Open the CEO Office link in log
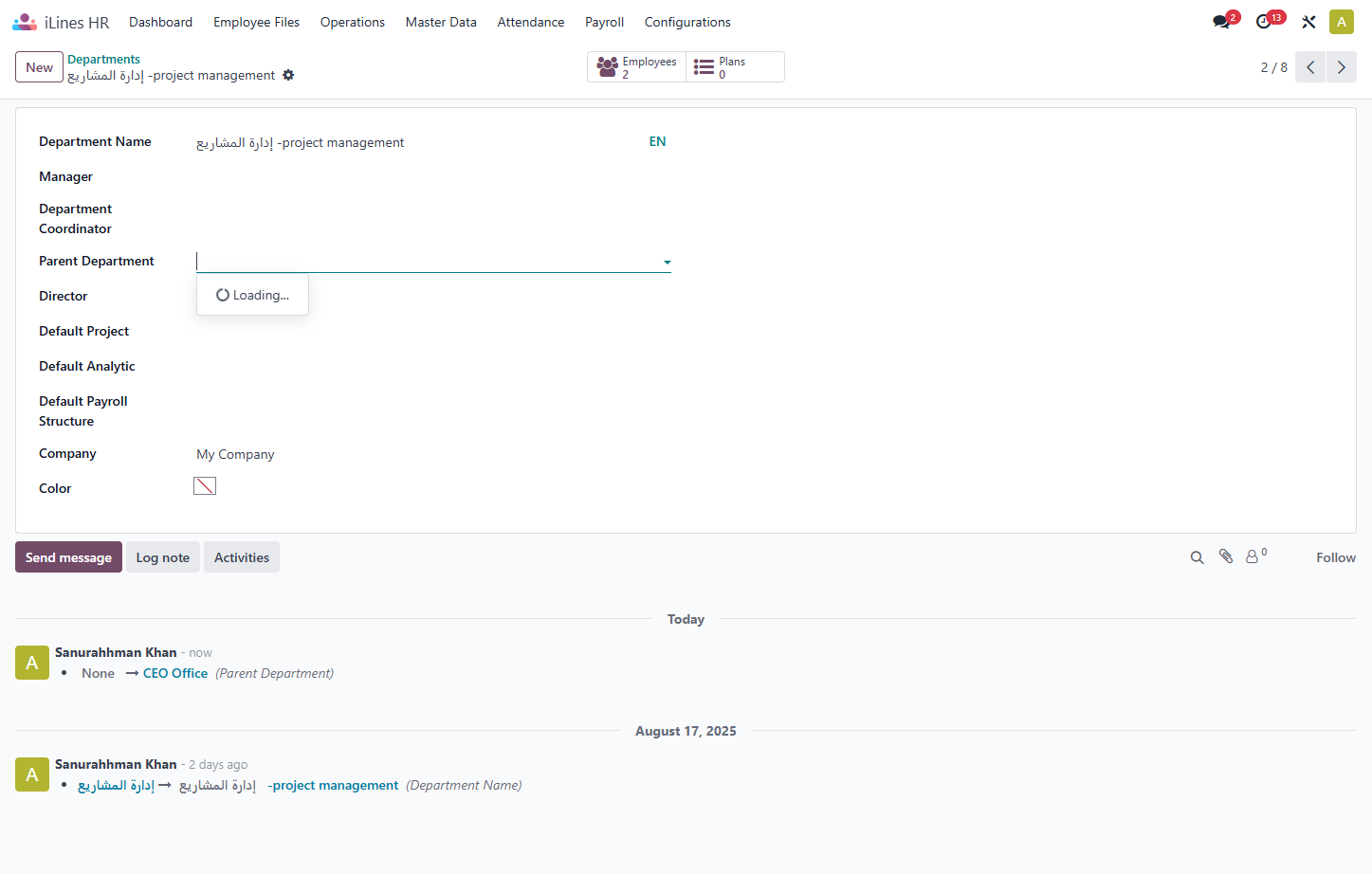 pos(175,673)
